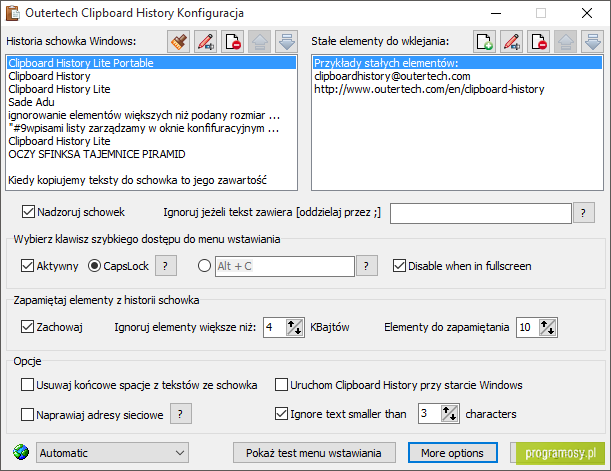Select OCZY SFINKSA TAJEMNICE PIRAMID entry
Image resolution: width=611 pixels, height=471 pixels.
point(152,154)
